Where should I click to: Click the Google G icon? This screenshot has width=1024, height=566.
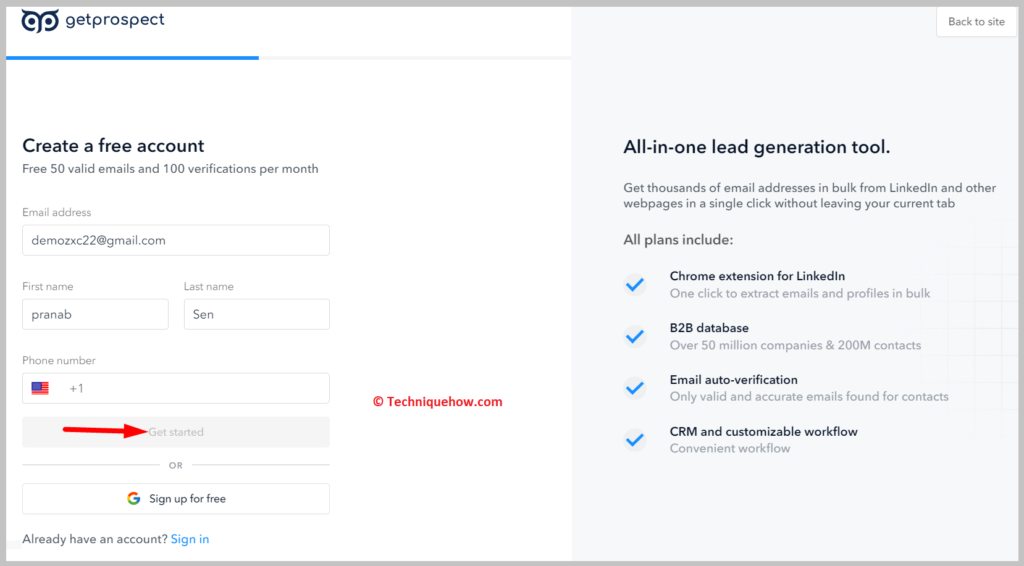[134, 499]
